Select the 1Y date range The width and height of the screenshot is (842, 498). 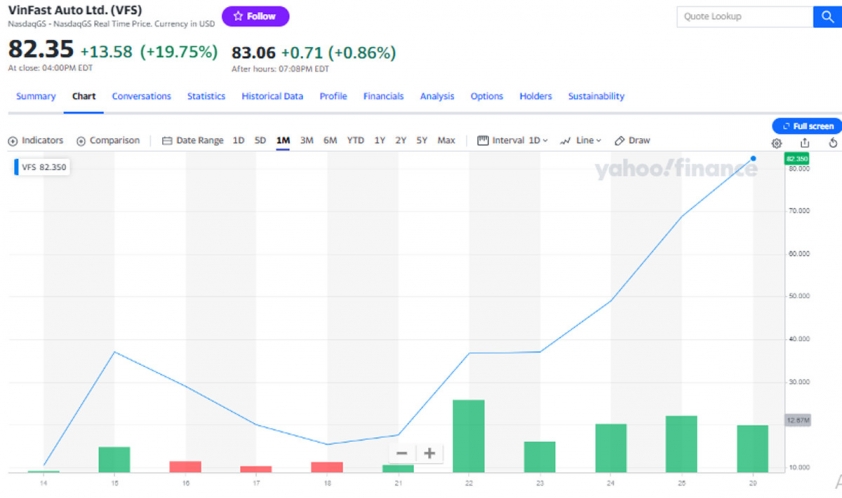point(380,140)
